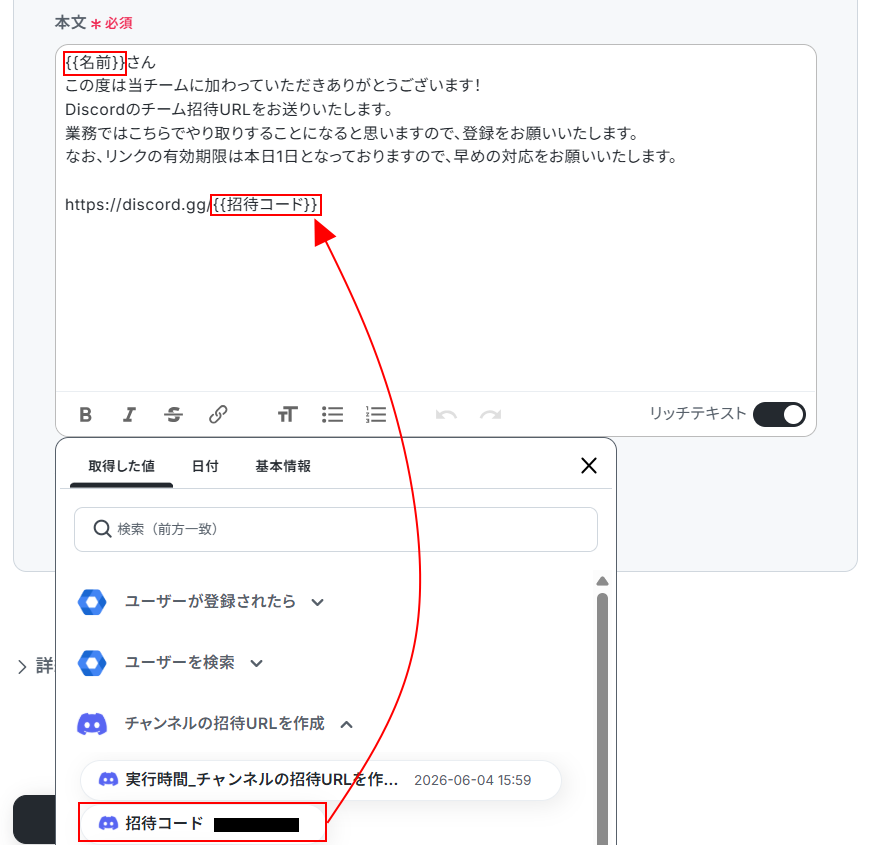The image size is (872, 845).
Task: Insert a numbered list
Action: point(376,414)
